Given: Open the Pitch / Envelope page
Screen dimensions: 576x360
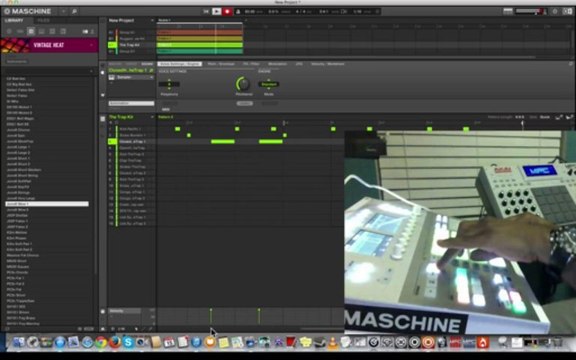Looking at the screenshot, I should [x=222, y=64].
